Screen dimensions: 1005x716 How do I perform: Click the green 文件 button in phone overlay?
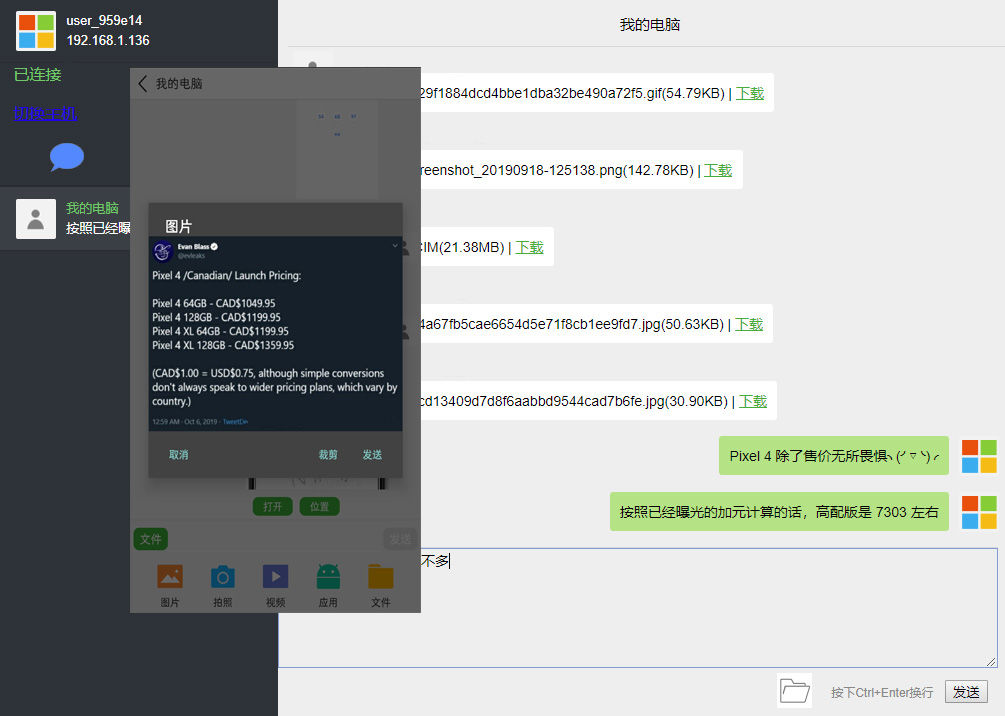click(x=151, y=539)
